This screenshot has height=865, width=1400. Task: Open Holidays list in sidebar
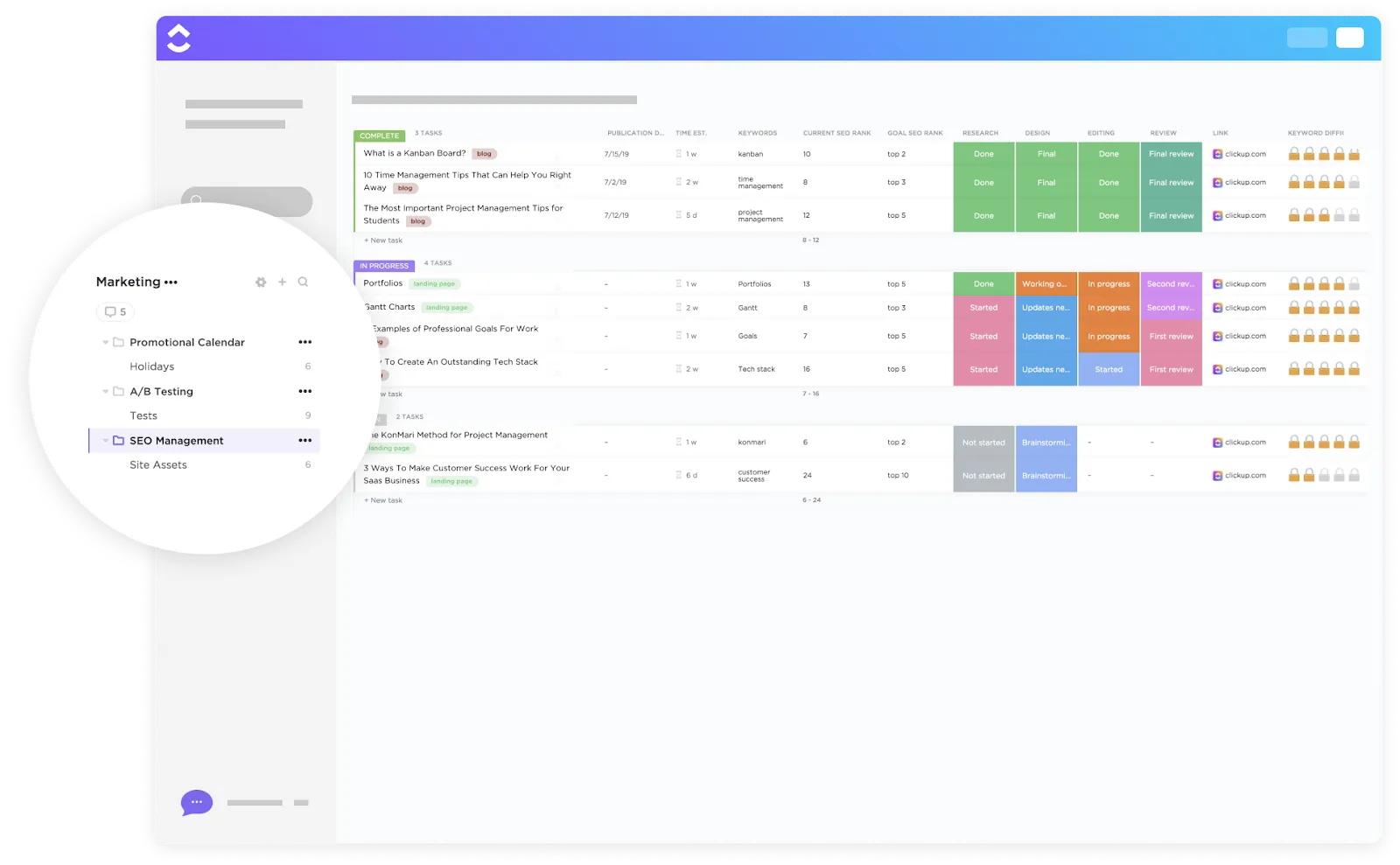tap(152, 366)
